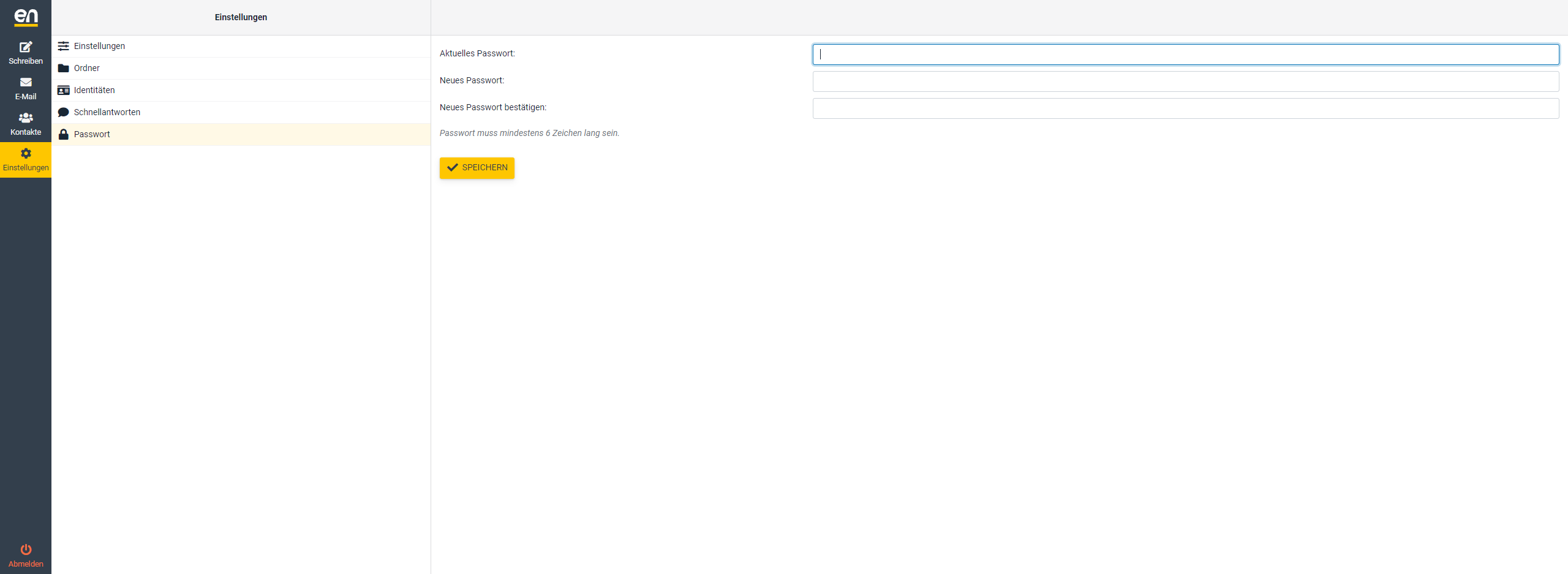This screenshot has width=1568, height=574.
Task: Click the sliders icon beside Einstellungen row
Action: 63,46
